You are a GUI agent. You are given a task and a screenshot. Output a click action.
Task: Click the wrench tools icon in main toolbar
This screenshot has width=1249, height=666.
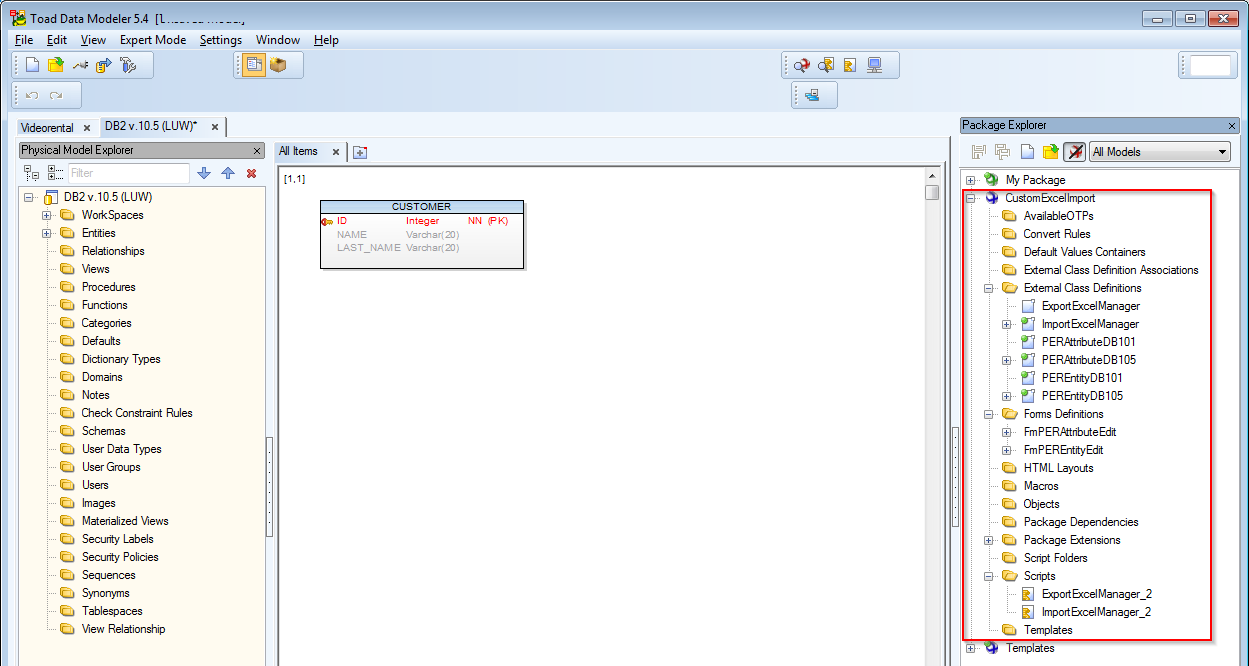128,66
